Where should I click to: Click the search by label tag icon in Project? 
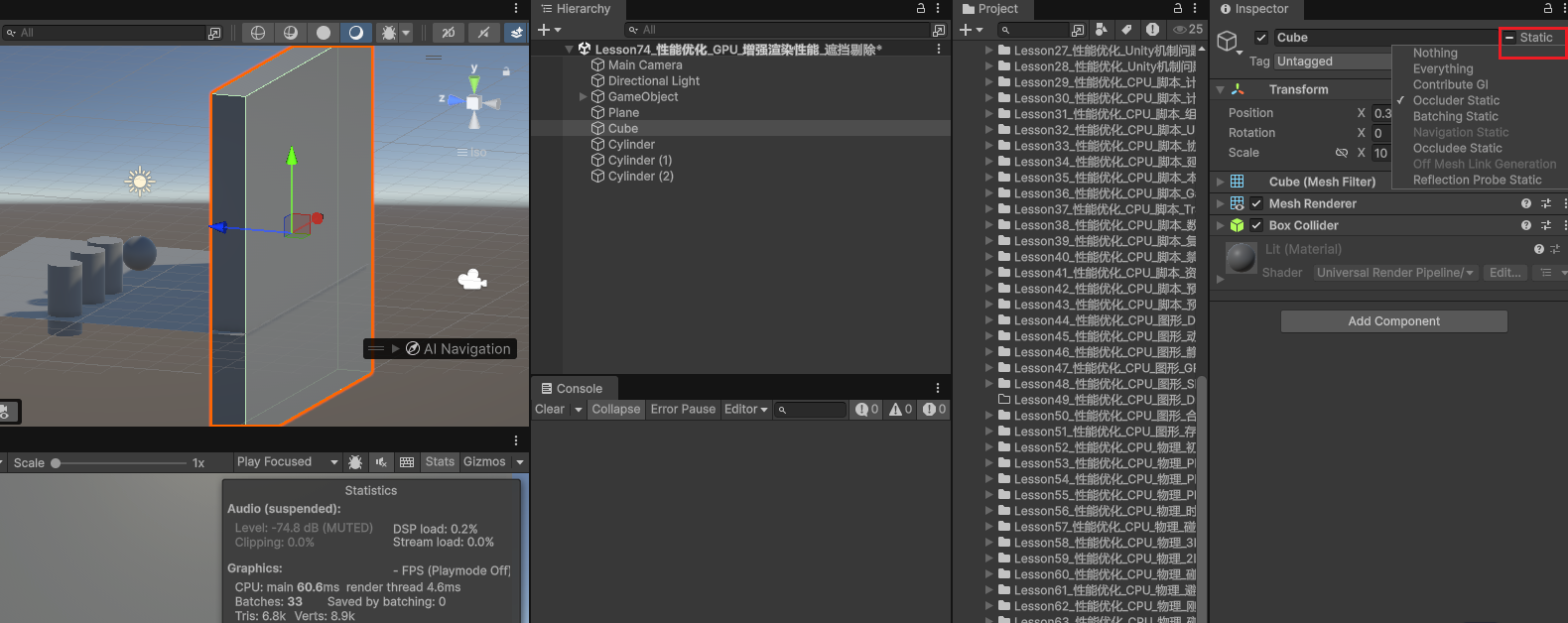coord(1126,30)
